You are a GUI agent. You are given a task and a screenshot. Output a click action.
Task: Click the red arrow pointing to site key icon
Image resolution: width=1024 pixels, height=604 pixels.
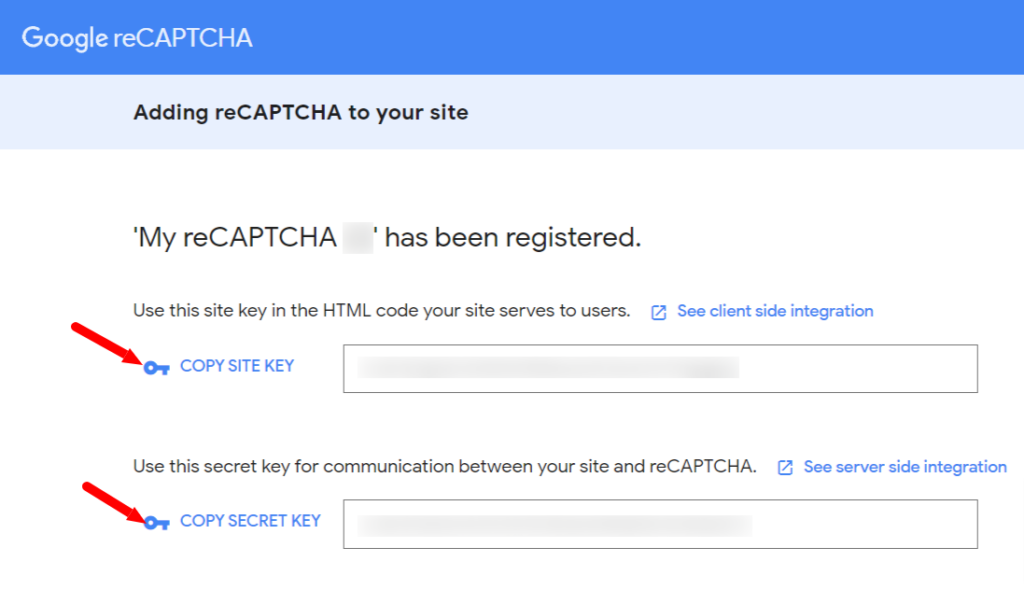(x=106, y=343)
